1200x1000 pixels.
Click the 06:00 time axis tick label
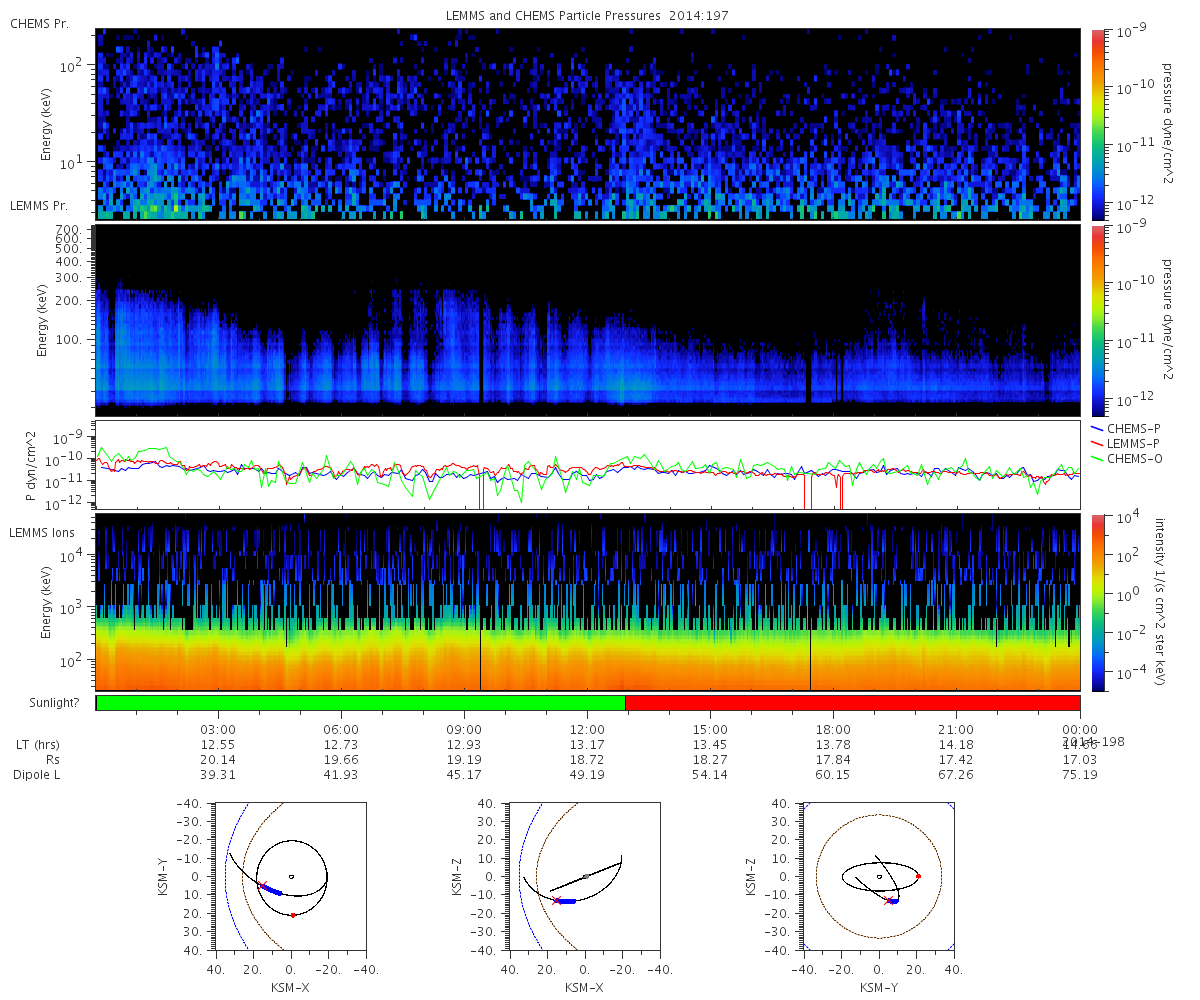click(x=342, y=729)
